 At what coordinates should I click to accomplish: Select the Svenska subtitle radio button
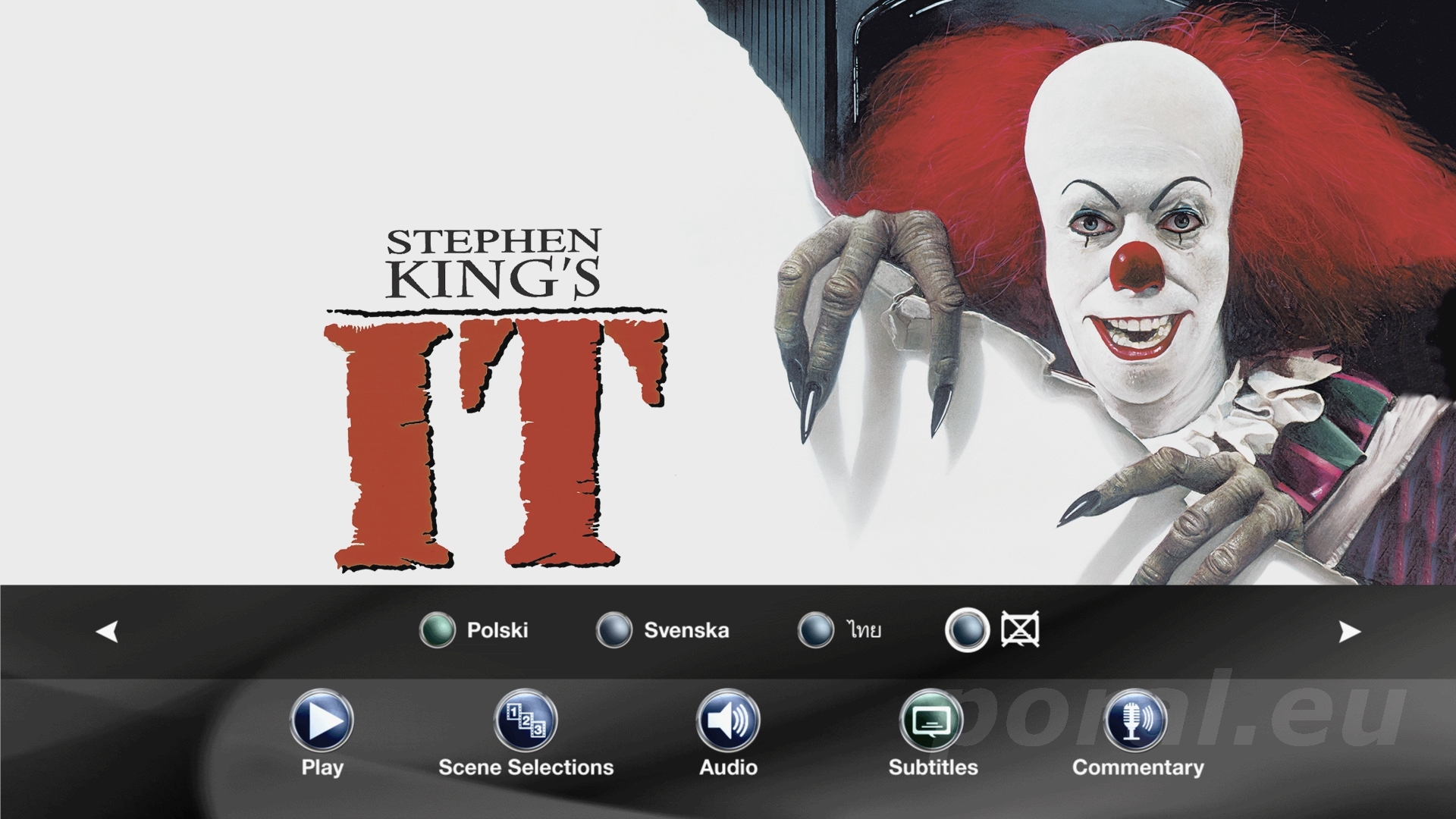(614, 630)
